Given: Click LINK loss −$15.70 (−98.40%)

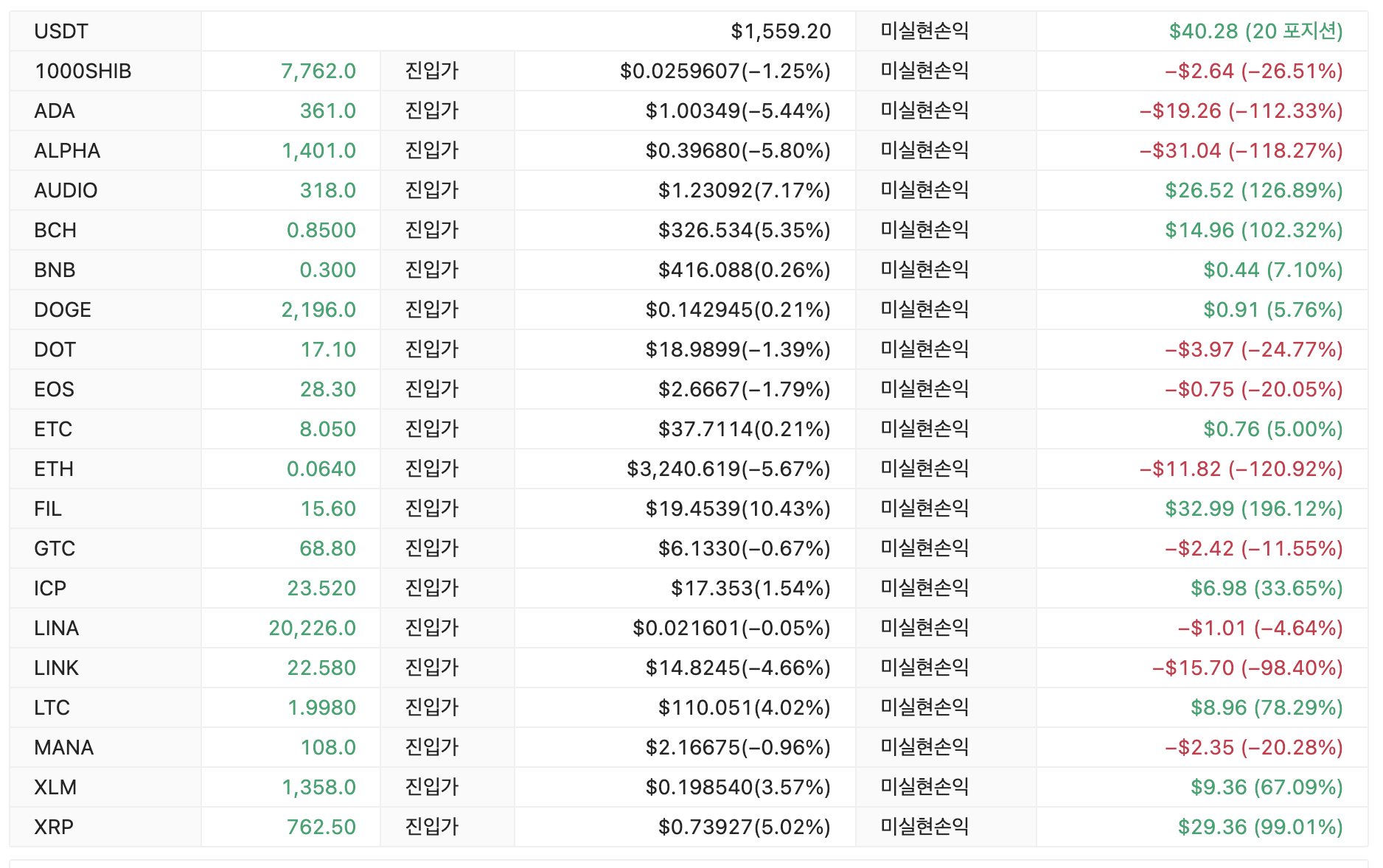Looking at the screenshot, I should [x=1247, y=668].
